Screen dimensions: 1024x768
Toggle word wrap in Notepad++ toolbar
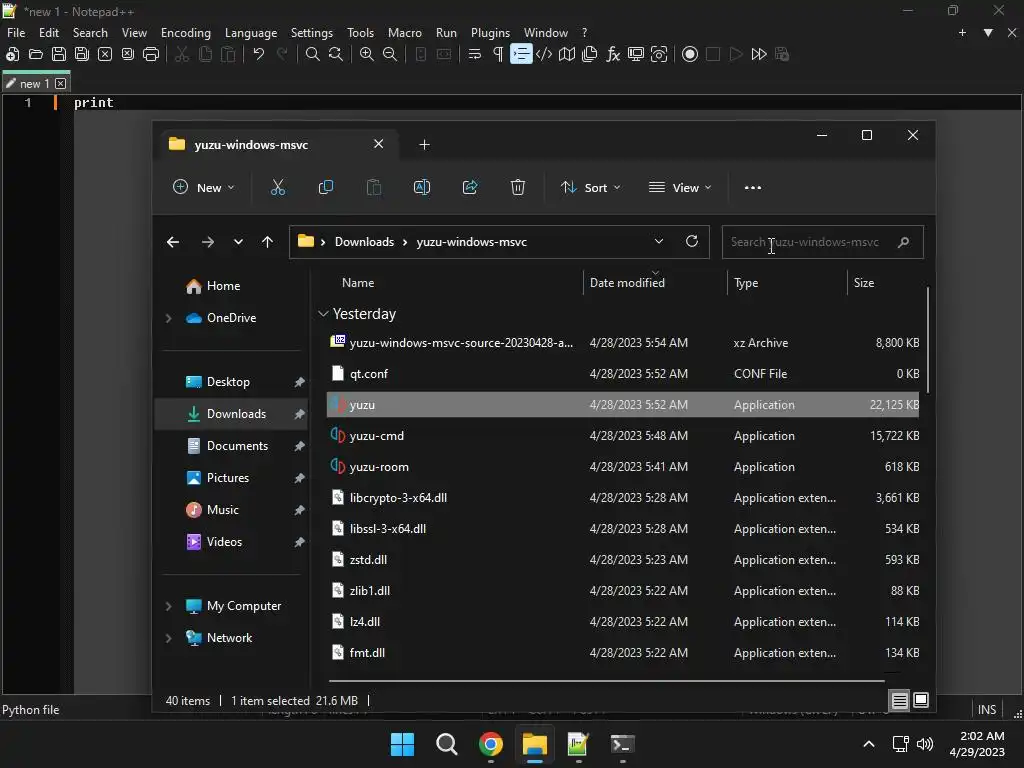(x=475, y=54)
